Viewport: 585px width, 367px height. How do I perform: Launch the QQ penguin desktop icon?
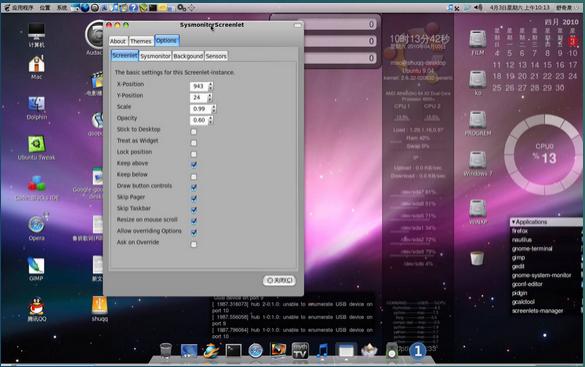tap(37, 306)
